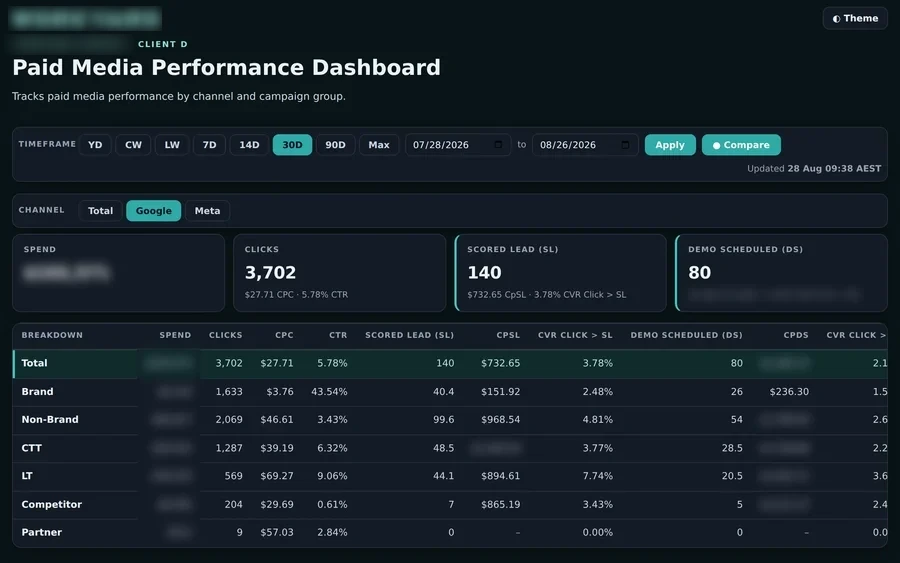Screen dimensions: 900x563
Task: Edit the 07/28/2026 start date field
Action: (457, 145)
